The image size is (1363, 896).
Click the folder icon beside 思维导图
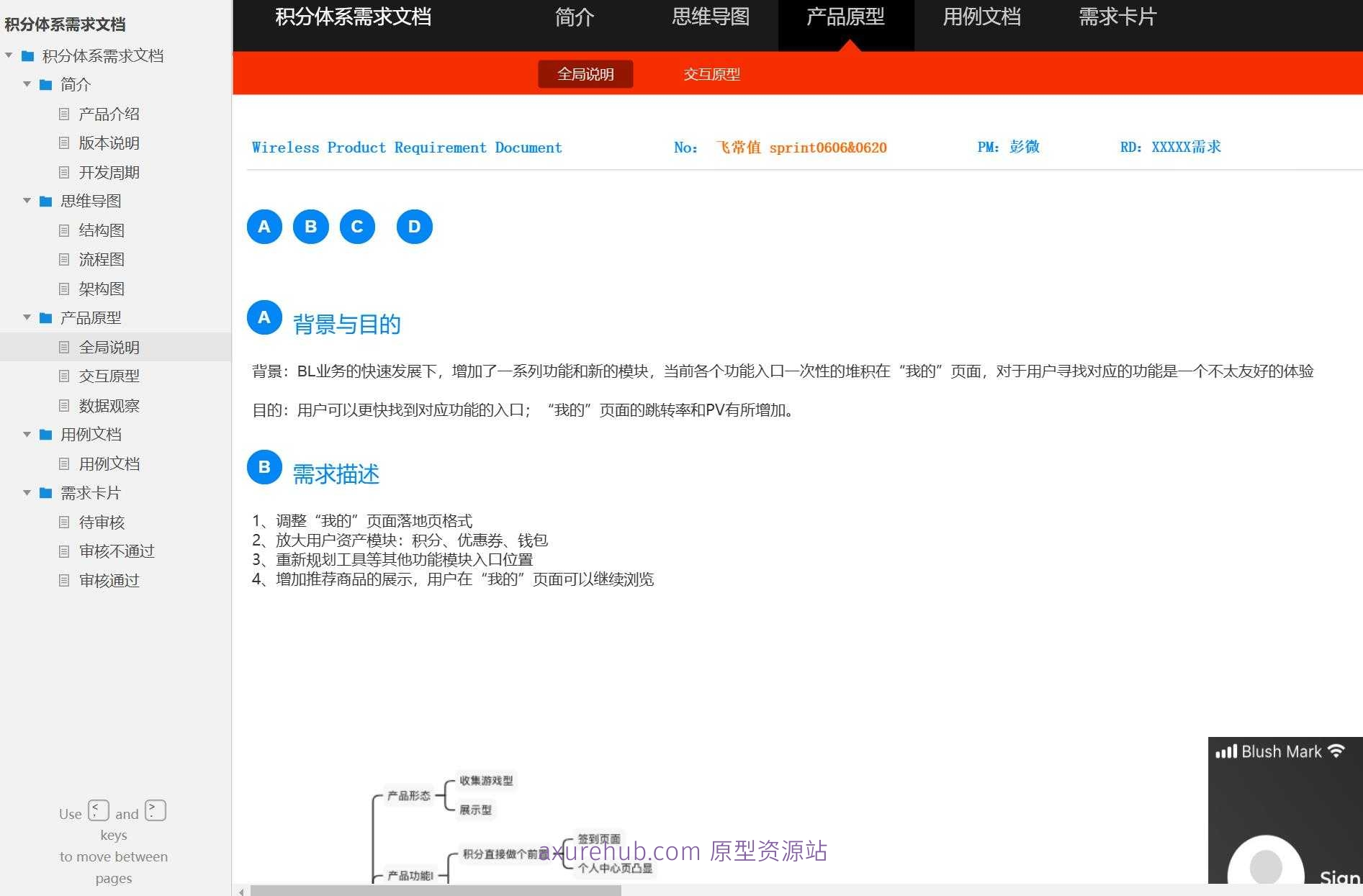(x=45, y=201)
